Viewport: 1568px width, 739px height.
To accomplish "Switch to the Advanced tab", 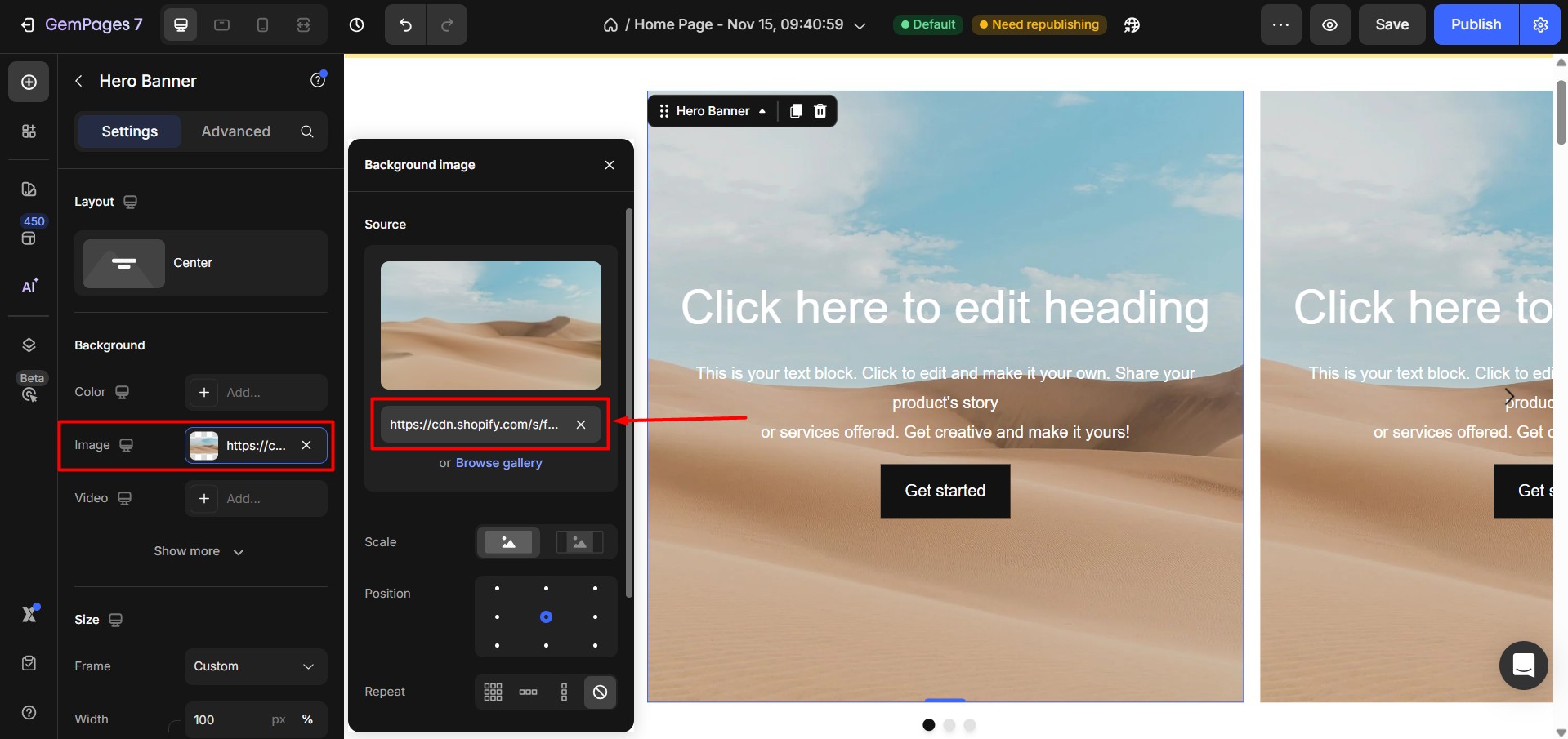I will tap(235, 131).
